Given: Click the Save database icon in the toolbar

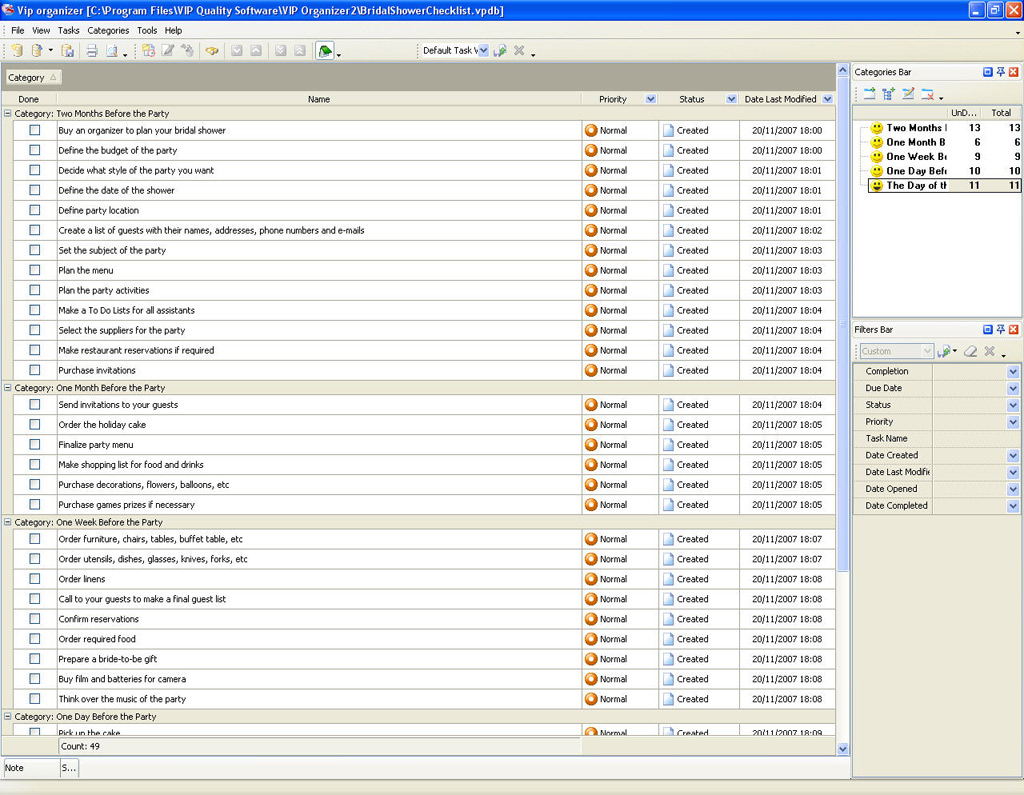Looking at the screenshot, I should click(68, 51).
